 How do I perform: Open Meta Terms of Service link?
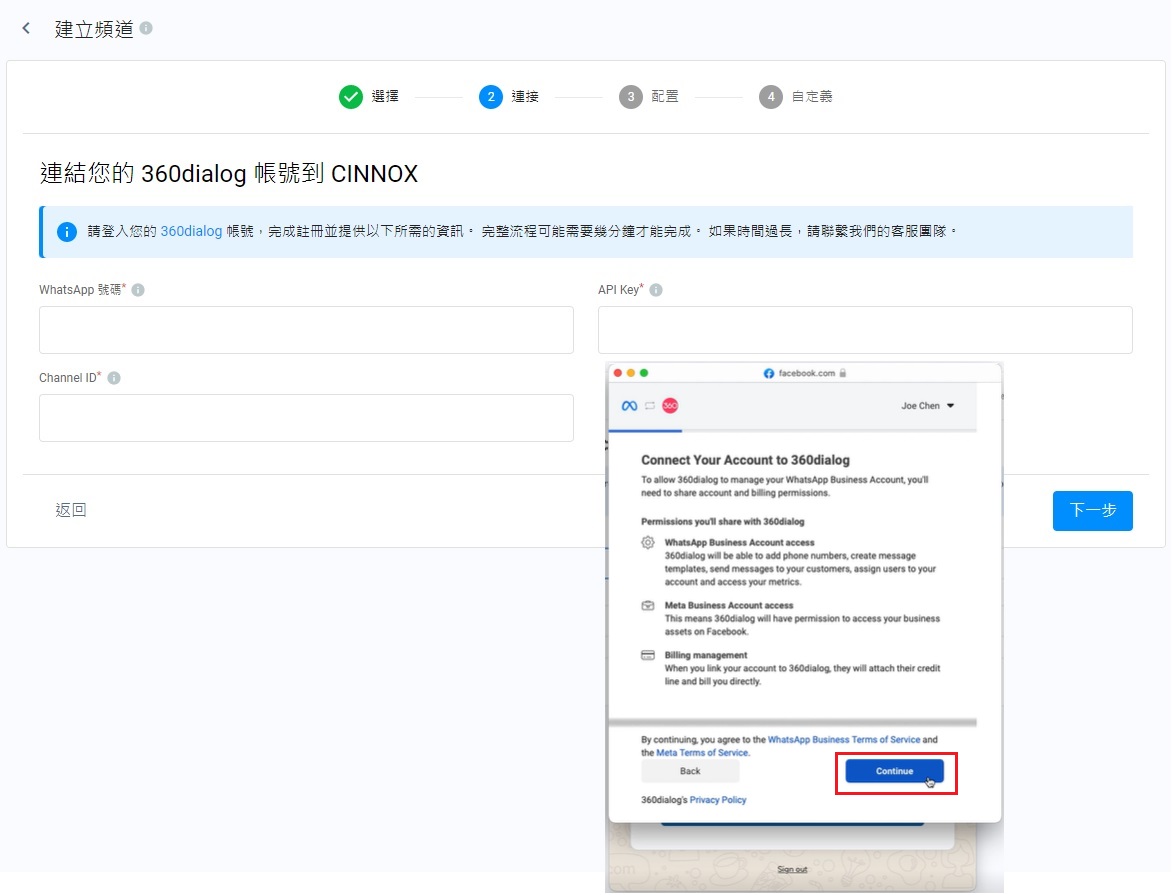(x=702, y=753)
